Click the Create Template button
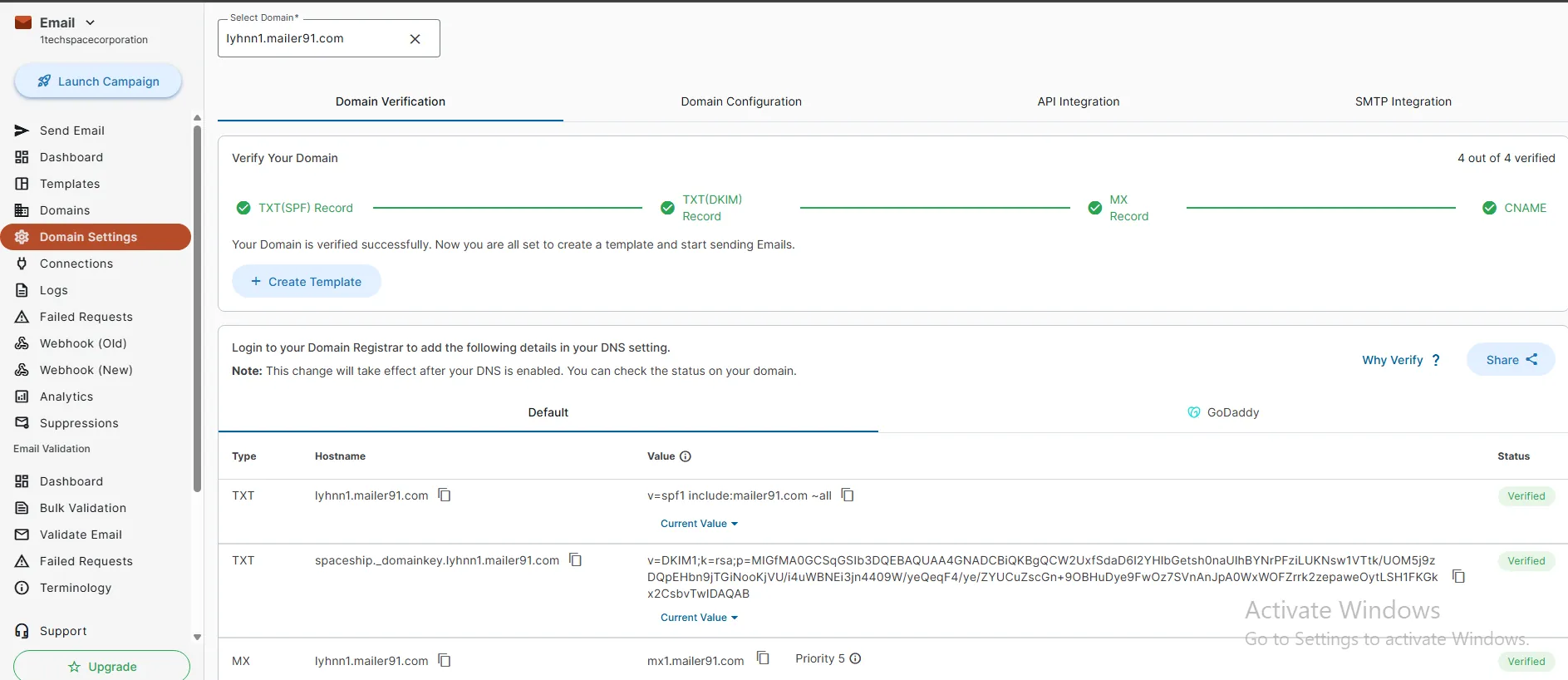The width and height of the screenshot is (1568, 680). (x=306, y=282)
